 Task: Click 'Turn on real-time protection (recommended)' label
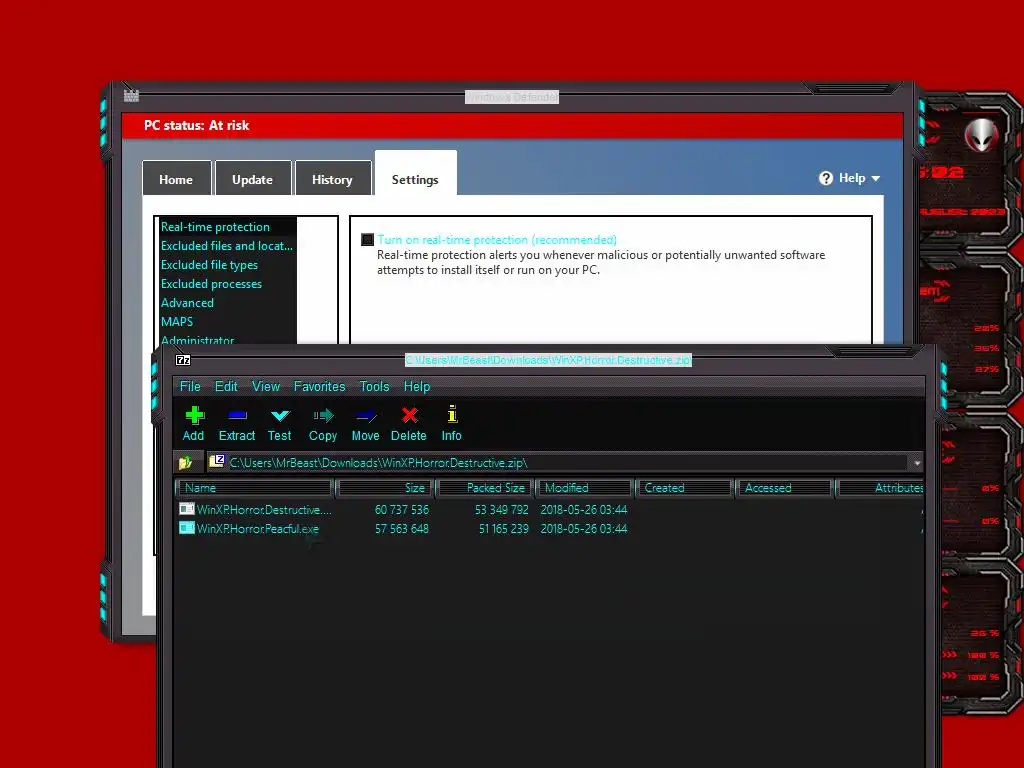497,240
